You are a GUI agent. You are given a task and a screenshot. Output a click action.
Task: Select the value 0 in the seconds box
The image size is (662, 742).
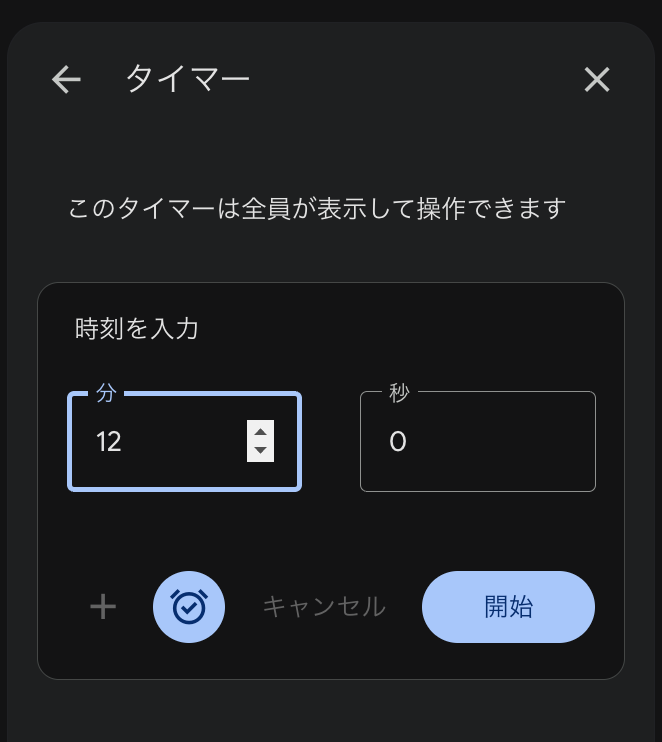pos(397,442)
